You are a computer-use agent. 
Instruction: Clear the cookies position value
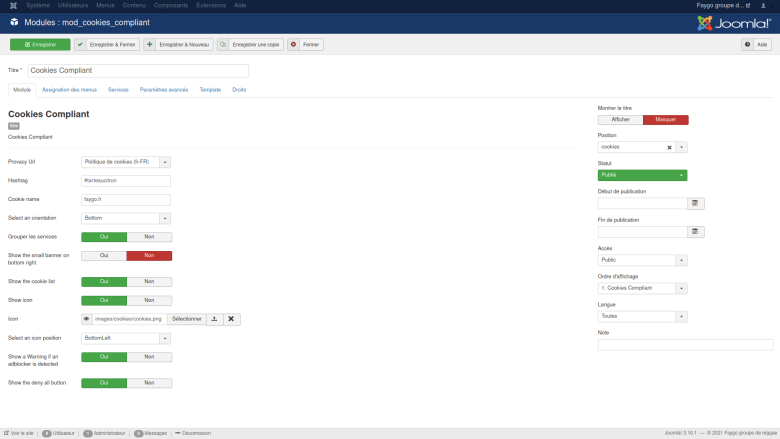670,148
